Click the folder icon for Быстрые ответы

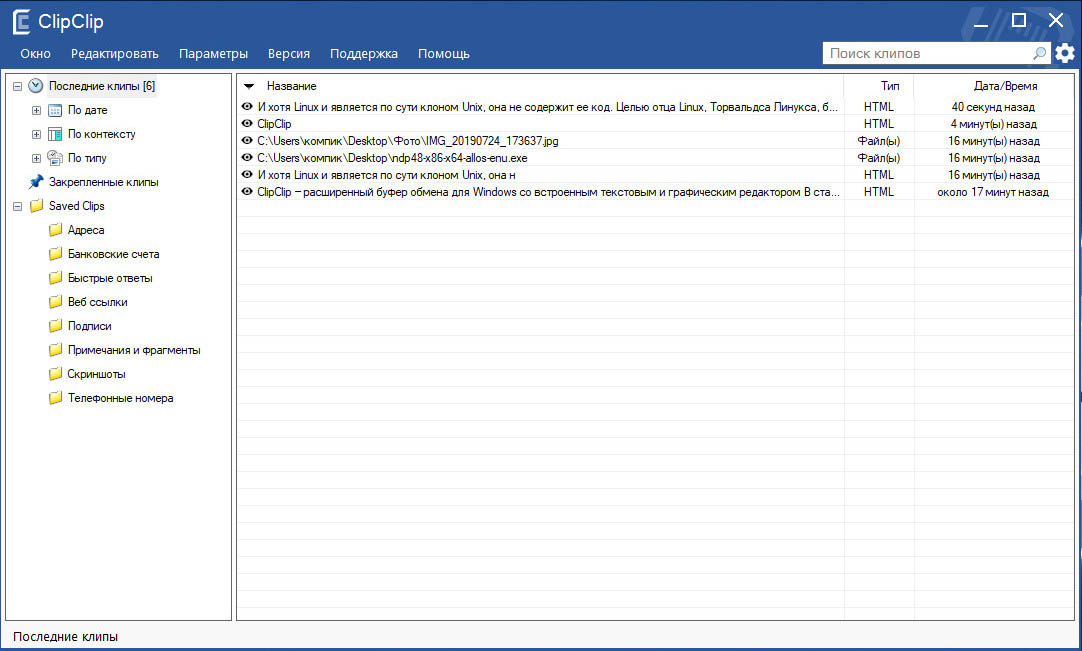coord(55,278)
